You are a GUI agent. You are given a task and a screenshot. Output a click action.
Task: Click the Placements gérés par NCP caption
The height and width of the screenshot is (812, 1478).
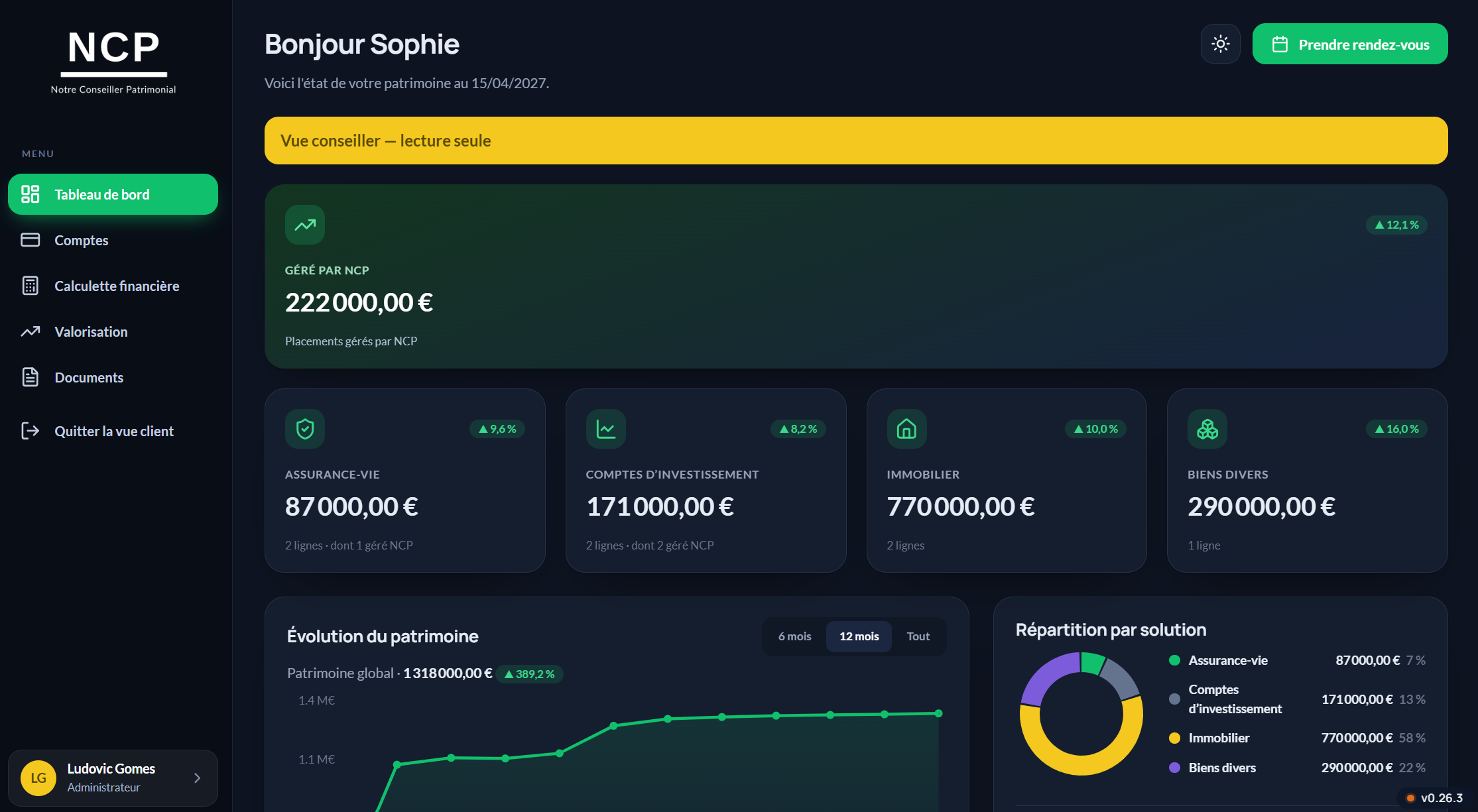tap(351, 341)
